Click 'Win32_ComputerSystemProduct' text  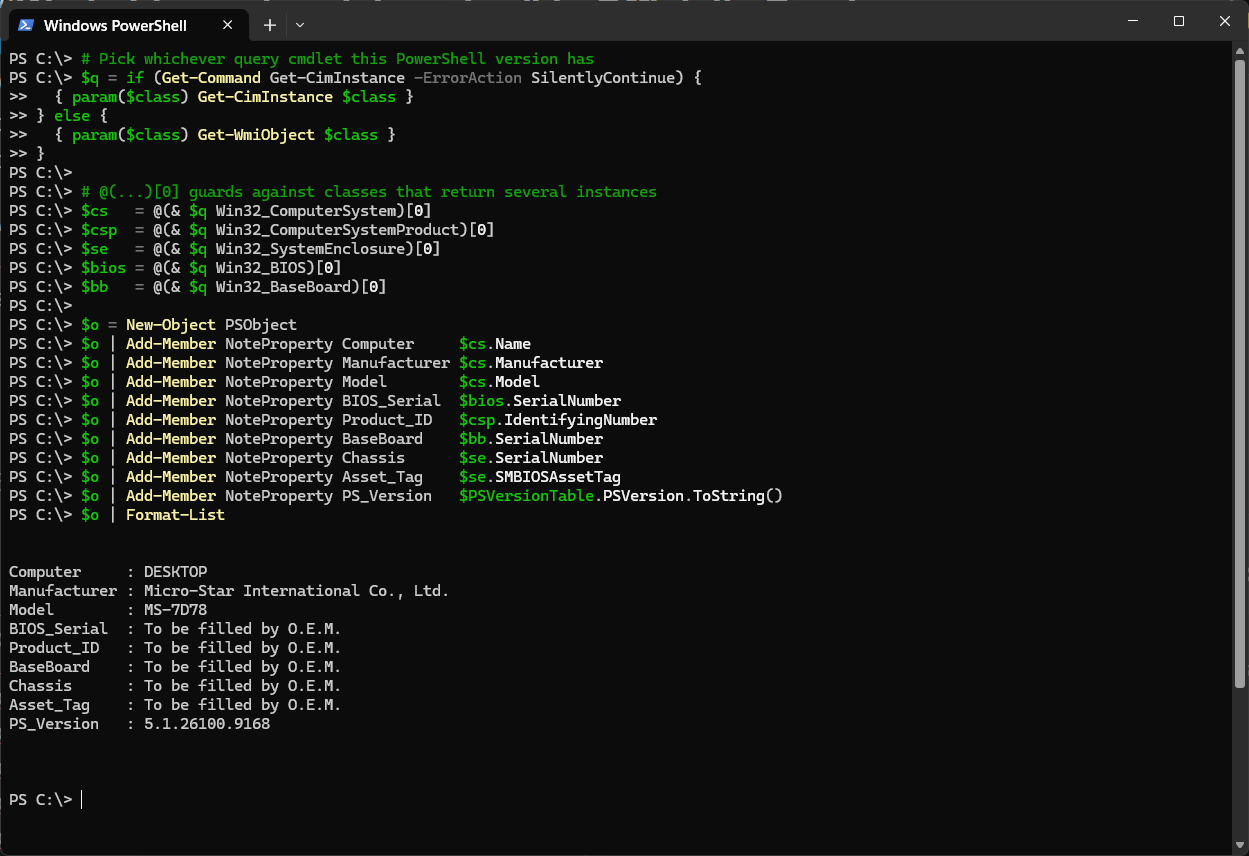(337, 230)
